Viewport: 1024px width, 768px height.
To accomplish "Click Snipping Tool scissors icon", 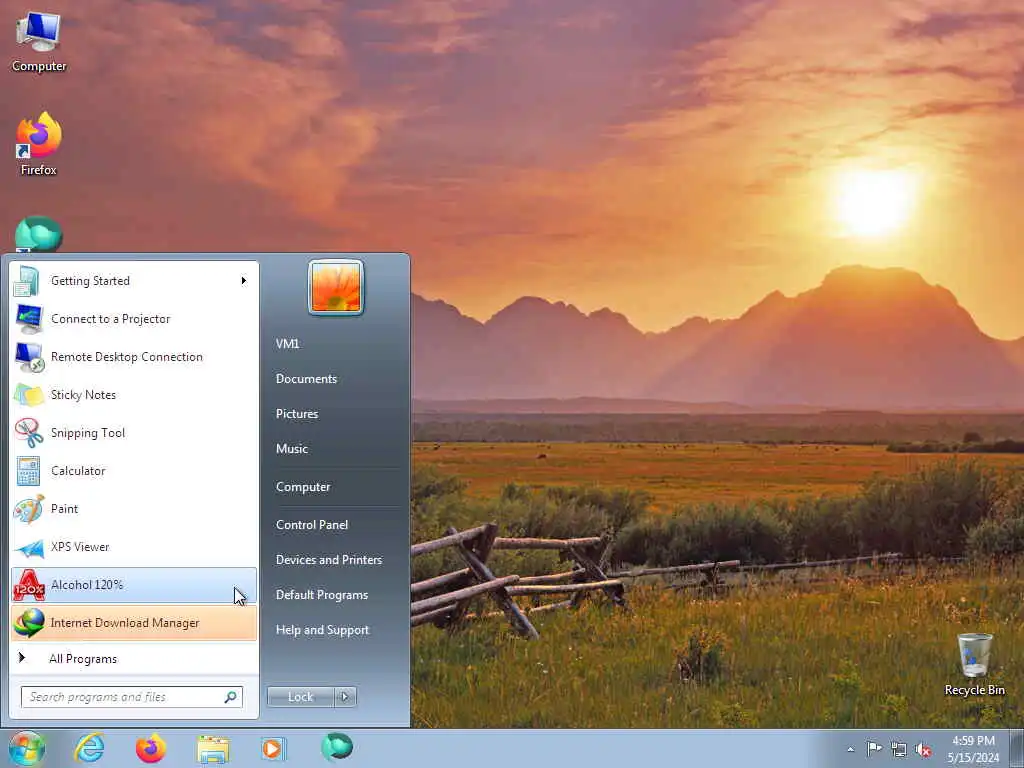I will pyautogui.click(x=29, y=433).
